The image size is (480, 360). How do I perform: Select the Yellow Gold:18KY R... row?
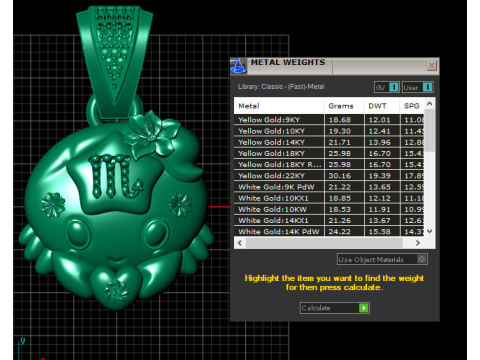click(329, 164)
